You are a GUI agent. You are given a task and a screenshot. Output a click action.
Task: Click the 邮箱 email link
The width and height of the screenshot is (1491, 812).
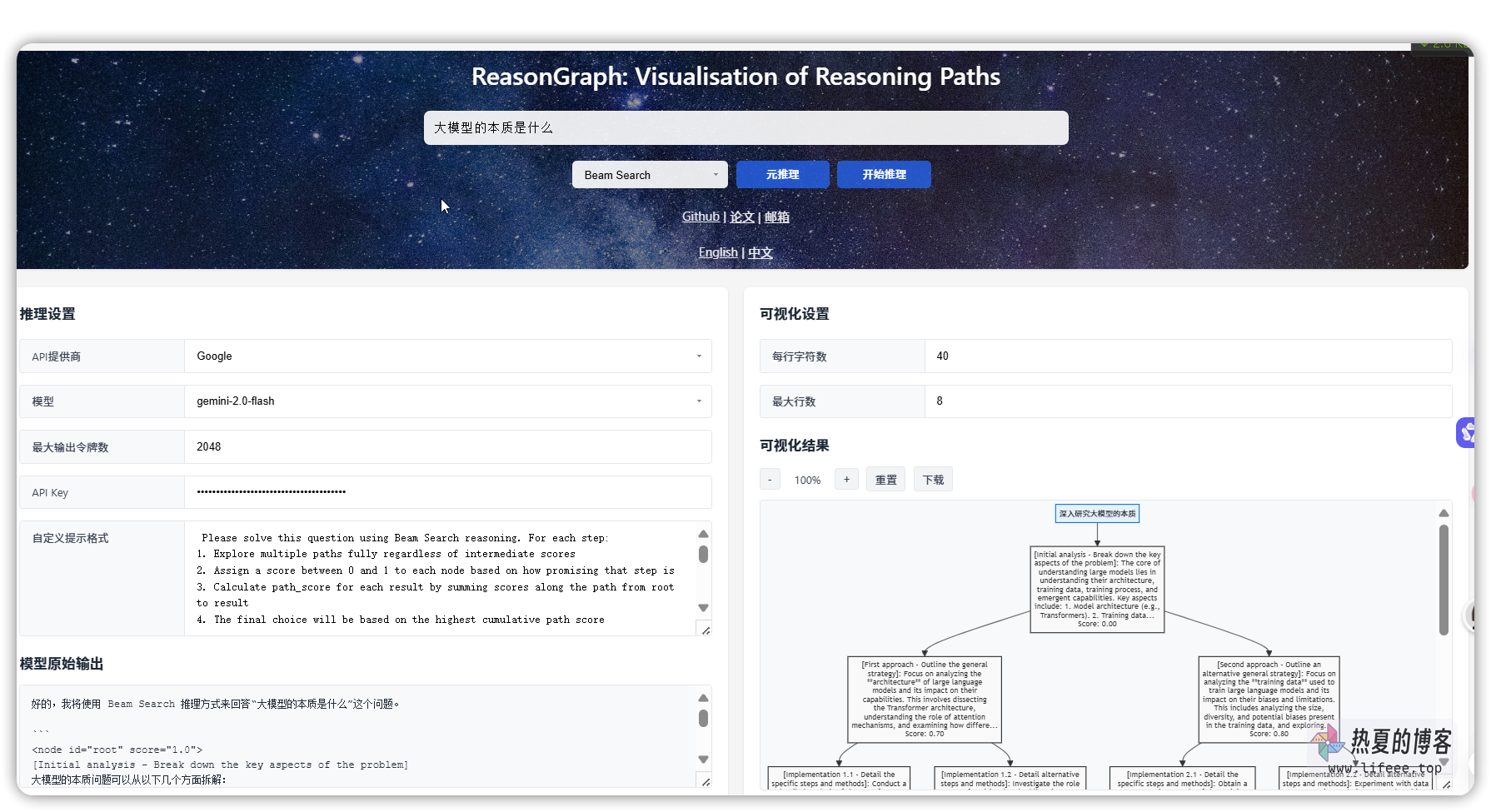(x=776, y=217)
